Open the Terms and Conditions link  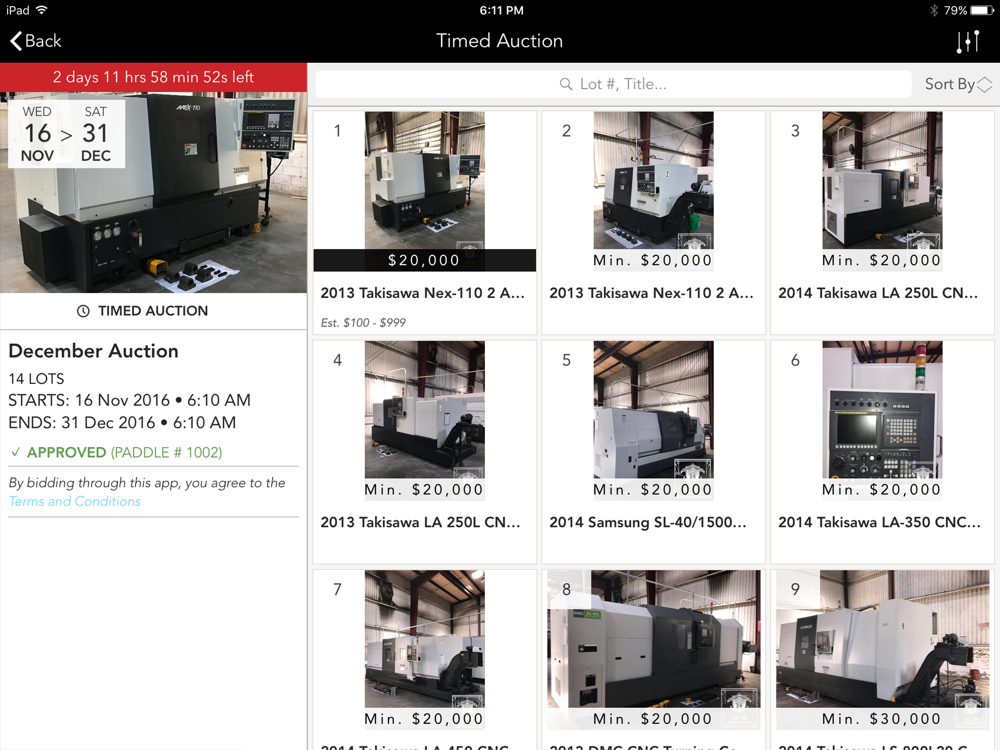pos(75,501)
